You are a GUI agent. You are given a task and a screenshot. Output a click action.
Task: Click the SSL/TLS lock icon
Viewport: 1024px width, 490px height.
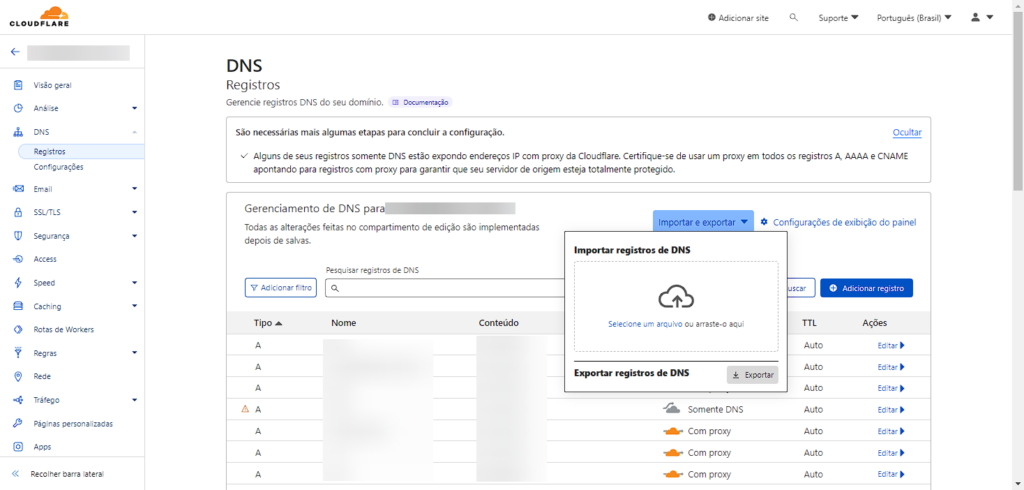(18, 212)
